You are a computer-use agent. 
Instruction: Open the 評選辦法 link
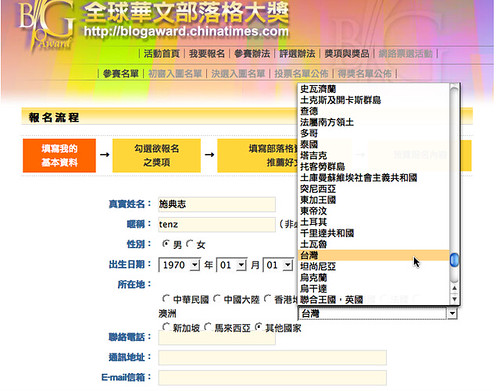point(297,53)
